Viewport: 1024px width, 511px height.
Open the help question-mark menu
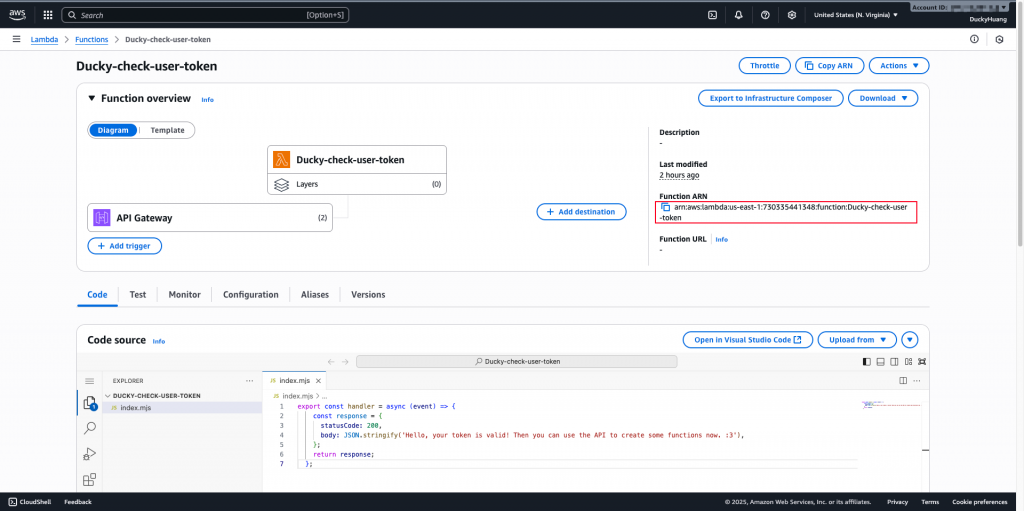(x=765, y=14)
